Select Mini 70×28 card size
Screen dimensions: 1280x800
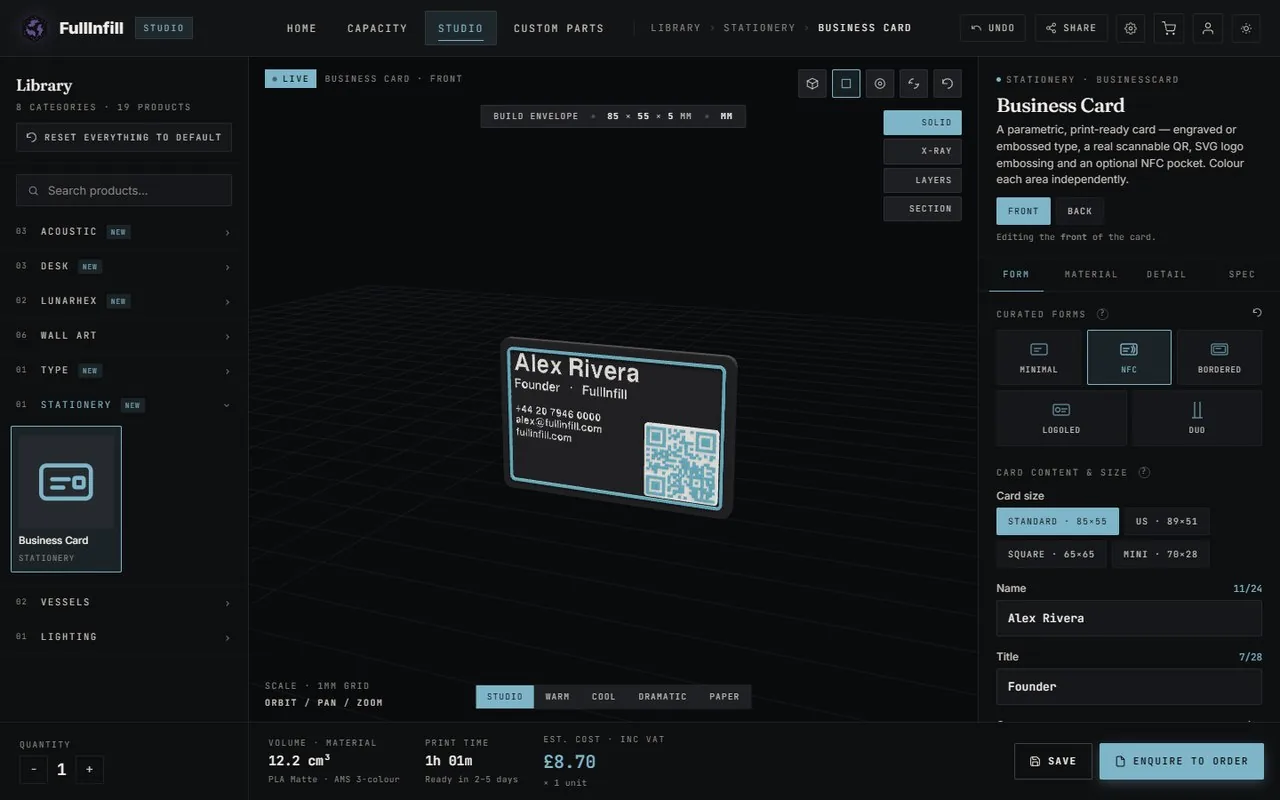(x=1160, y=554)
